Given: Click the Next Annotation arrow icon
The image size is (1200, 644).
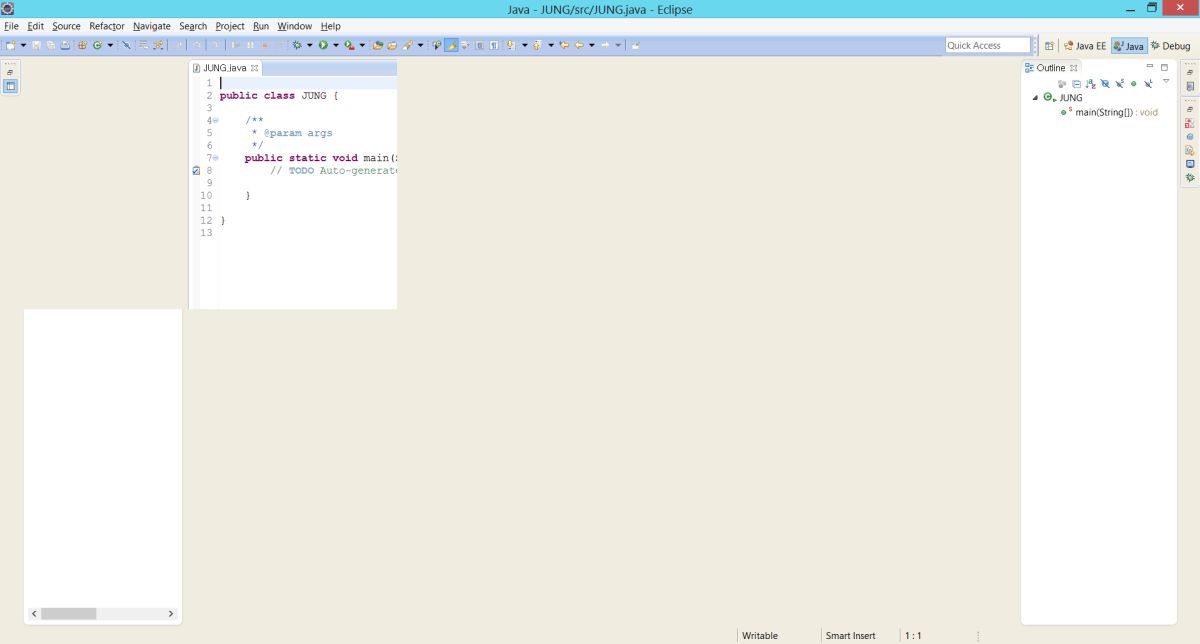Looking at the screenshot, I should coord(510,45).
